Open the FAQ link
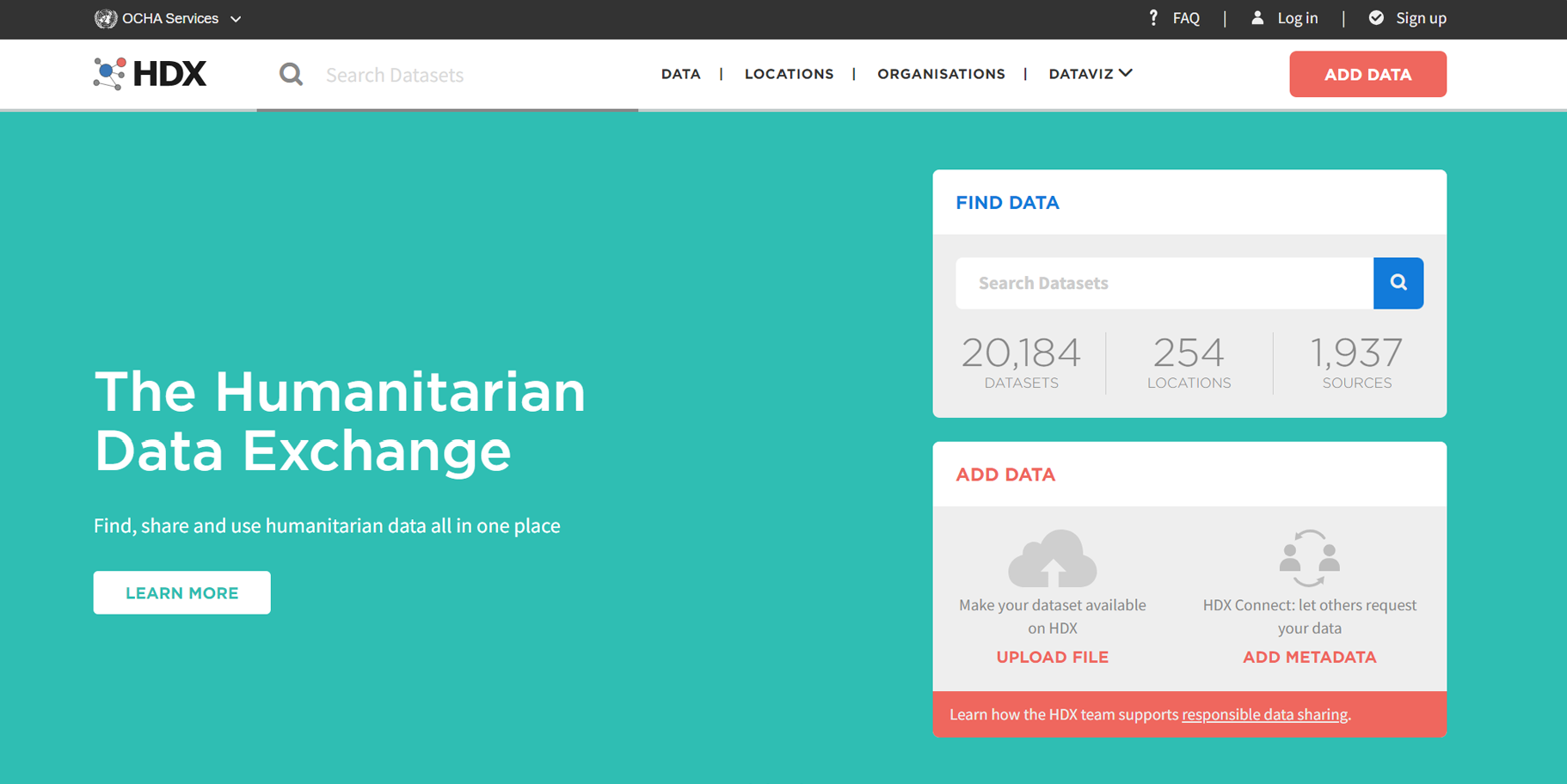 [1186, 18]
